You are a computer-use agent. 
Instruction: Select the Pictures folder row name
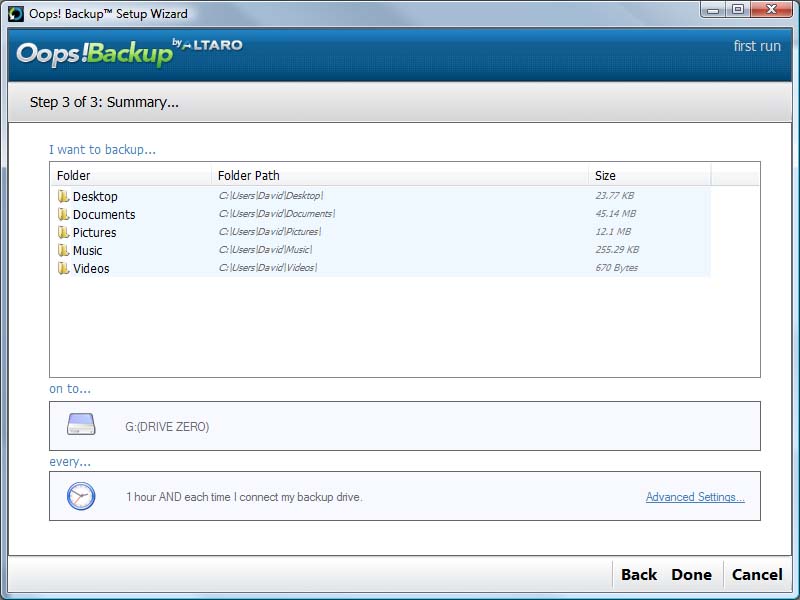(94, 232)
